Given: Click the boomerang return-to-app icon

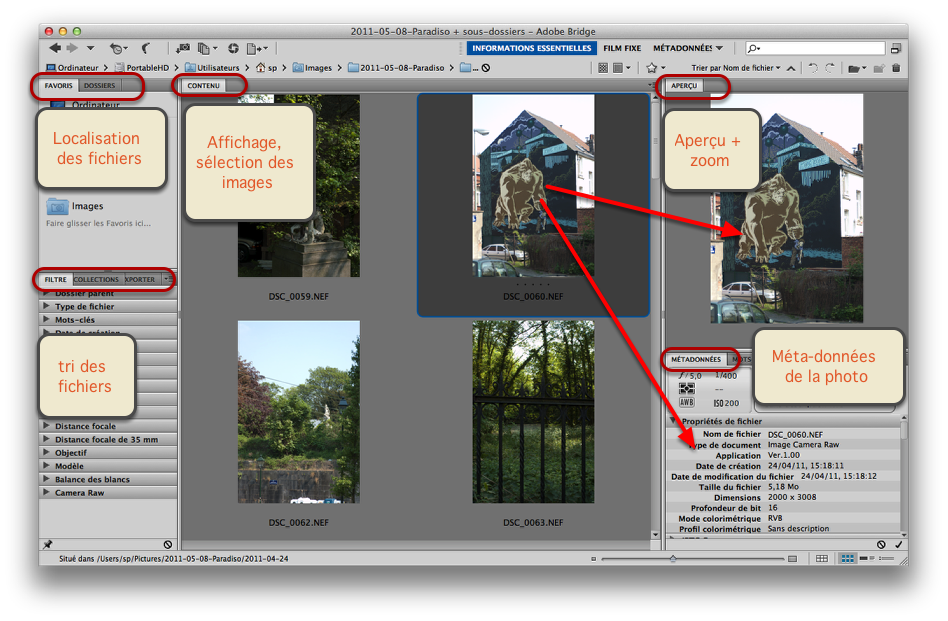Looking at the screenshot, I should click(146, 48).
